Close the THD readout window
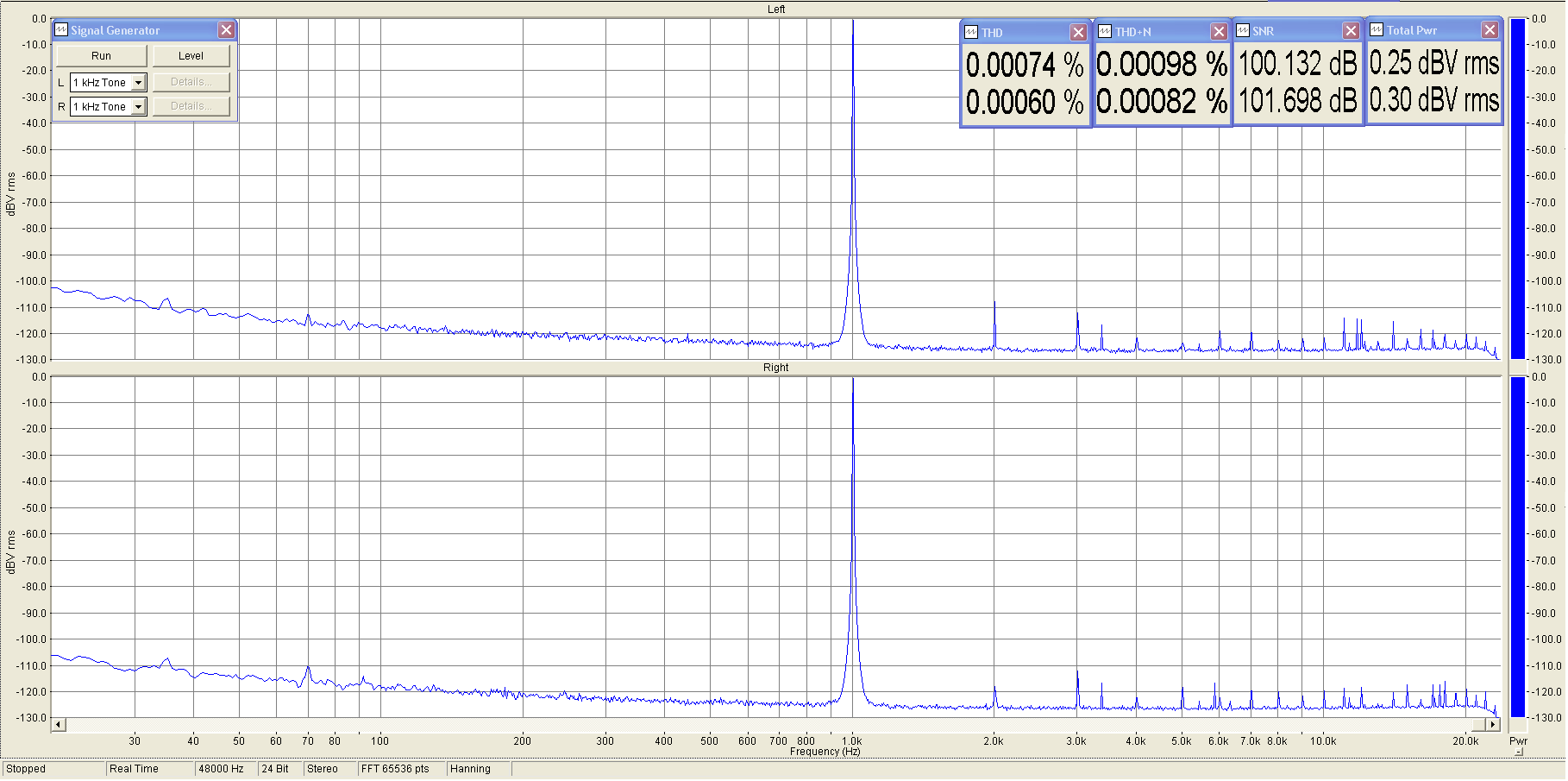This screenshot has width=1568, height=781. point(1078,33)
